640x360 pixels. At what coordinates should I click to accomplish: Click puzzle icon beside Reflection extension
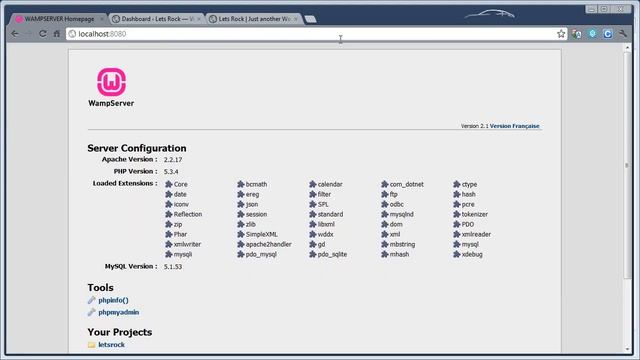[x=169, y=214]
